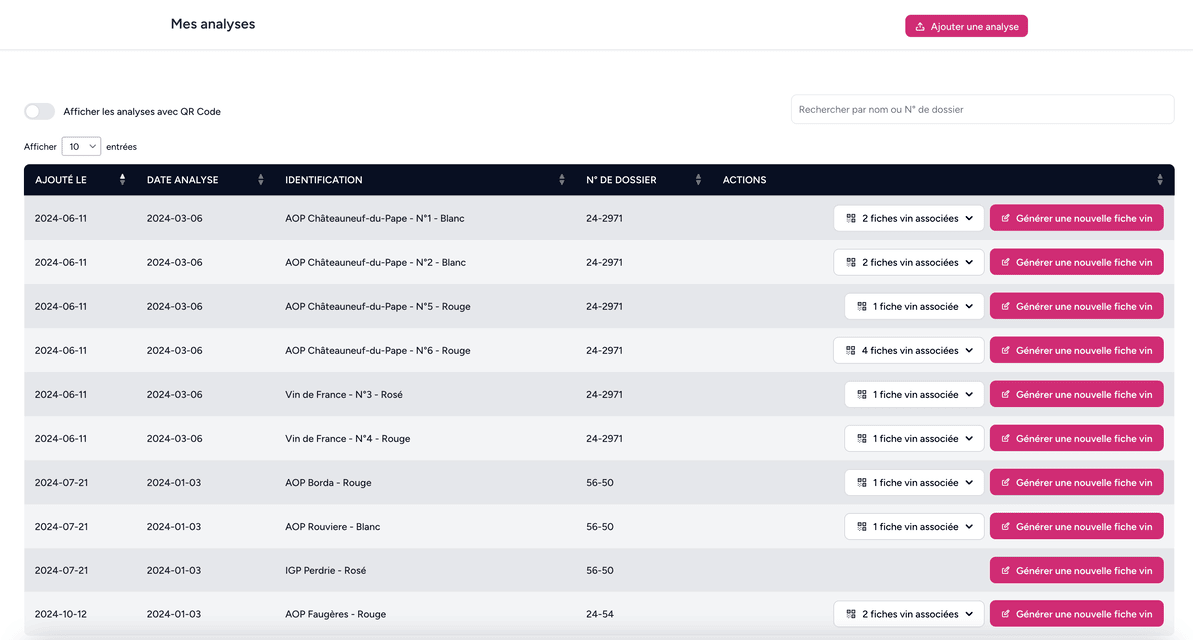Open the entries count dropdown showing 10
Viewport: 1193px width, 640px height.
pyautogui.click(x=81, y=146)
